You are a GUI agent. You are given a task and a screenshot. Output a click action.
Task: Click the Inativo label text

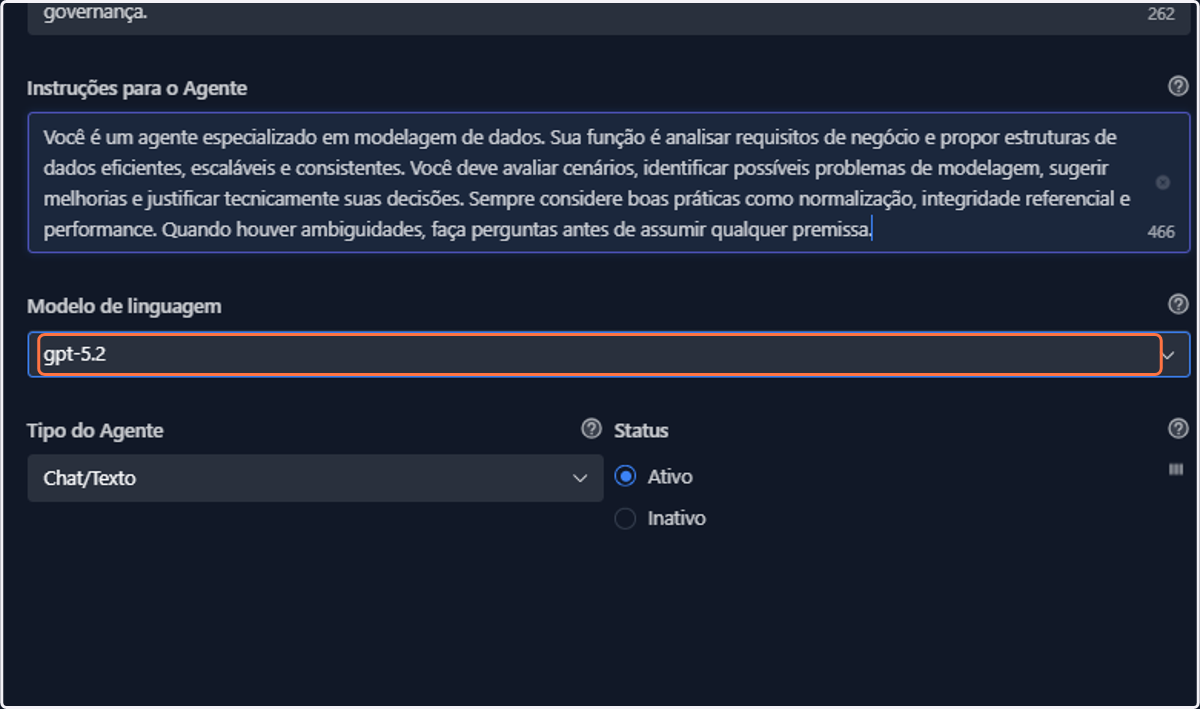(x=677, y=519)
